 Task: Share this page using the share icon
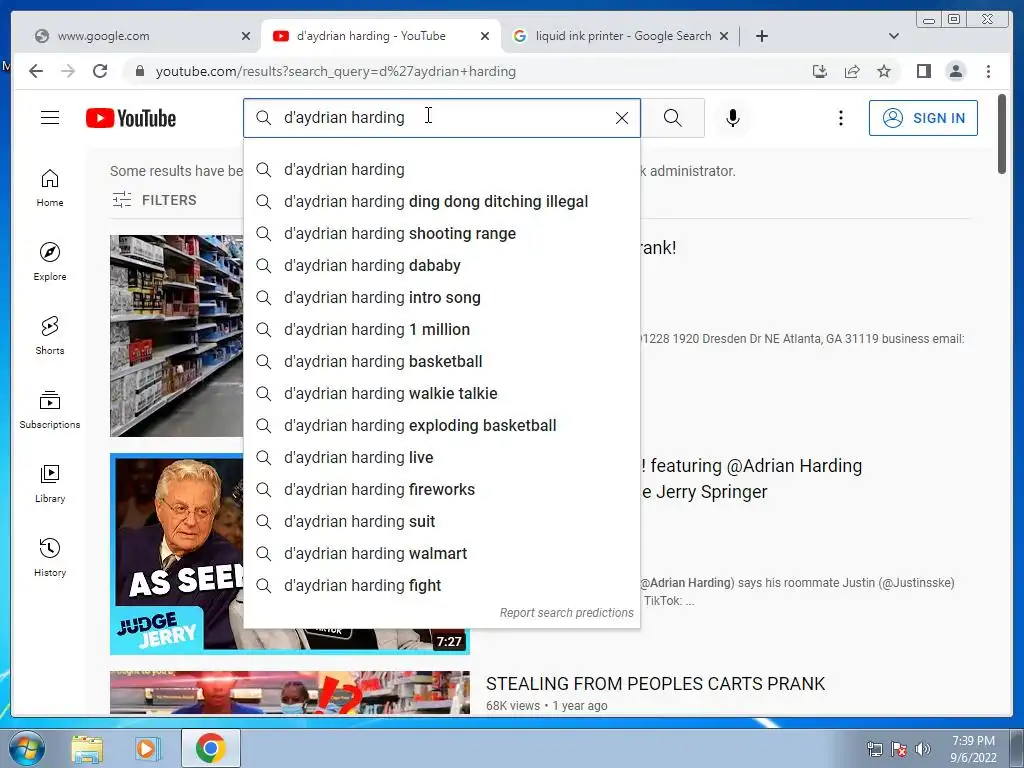(x=852, y=71)
